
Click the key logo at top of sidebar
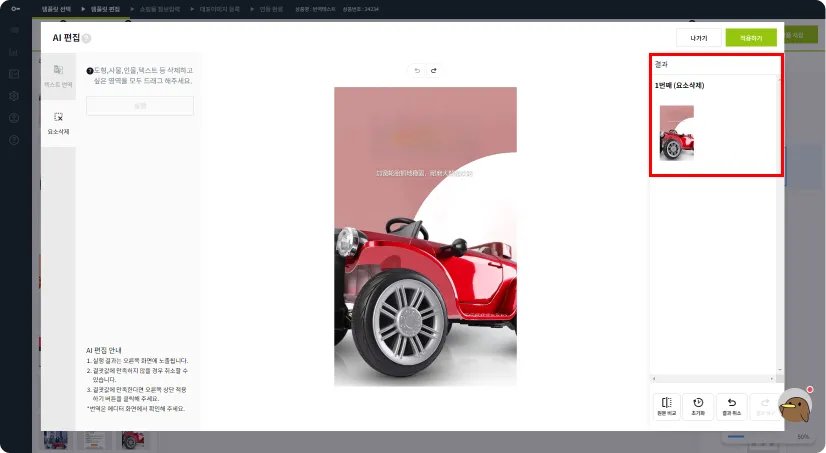15,9
